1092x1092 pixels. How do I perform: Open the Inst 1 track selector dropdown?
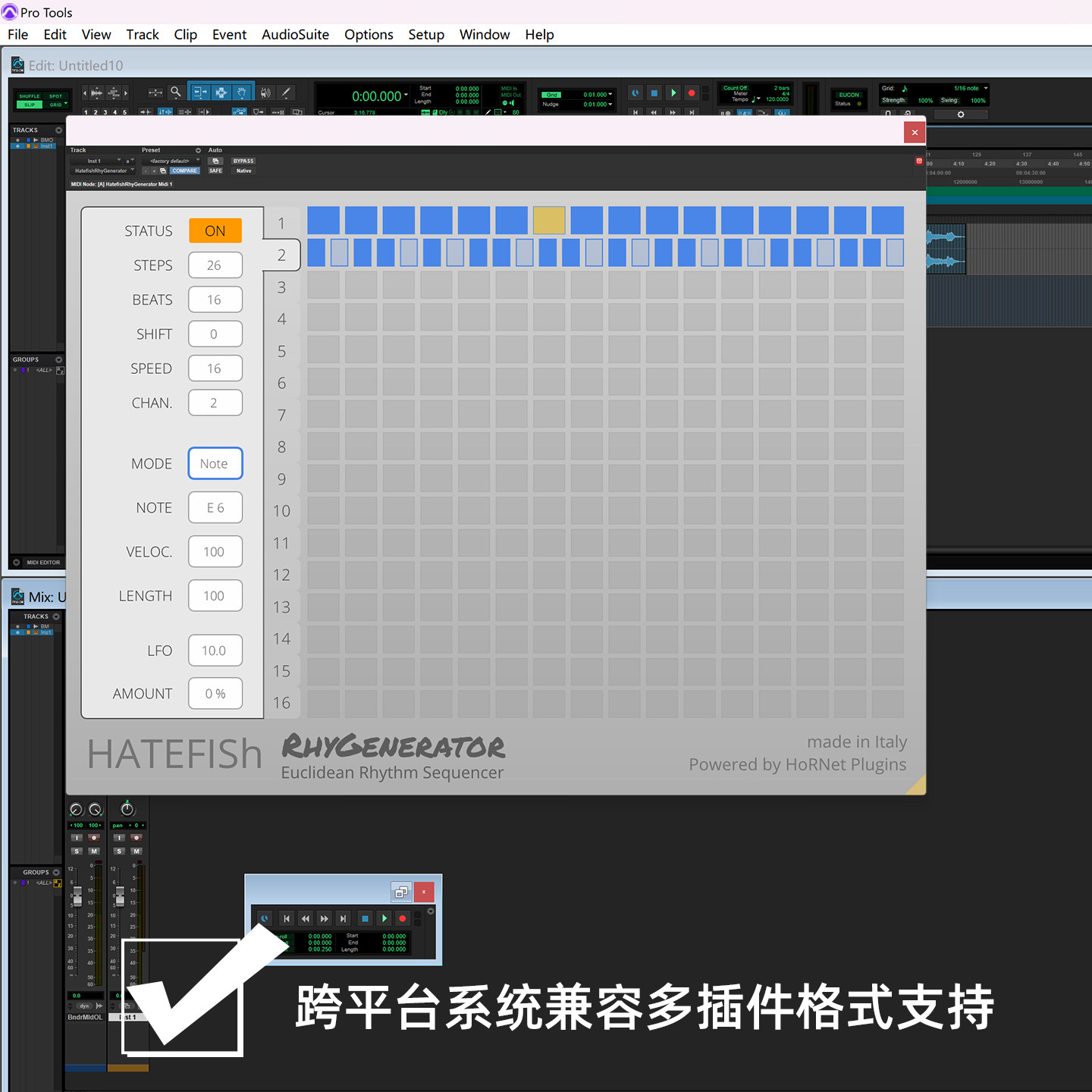click(x=96, y=161)
